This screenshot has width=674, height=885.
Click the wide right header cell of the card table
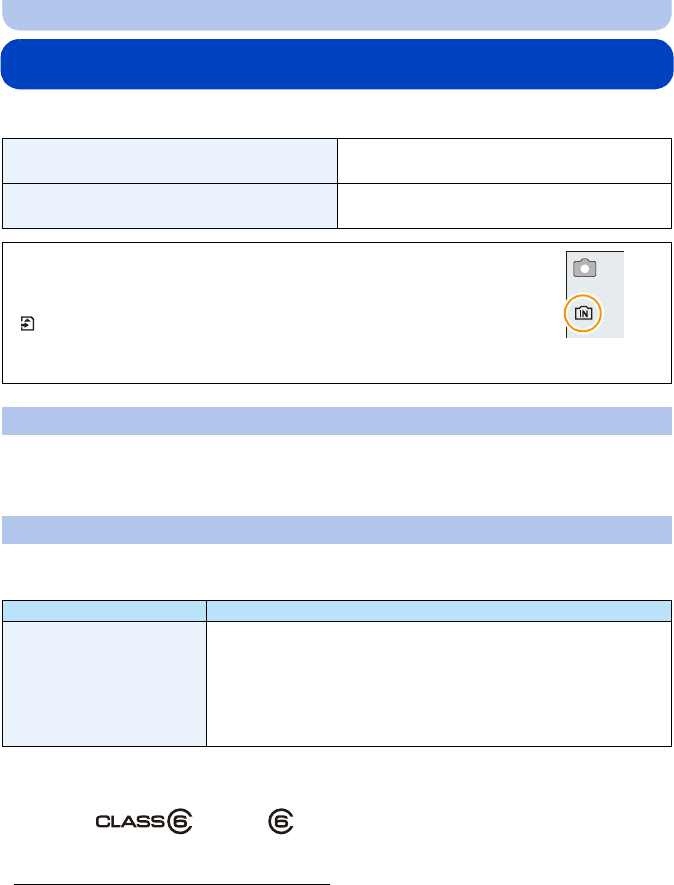[438, 610]
